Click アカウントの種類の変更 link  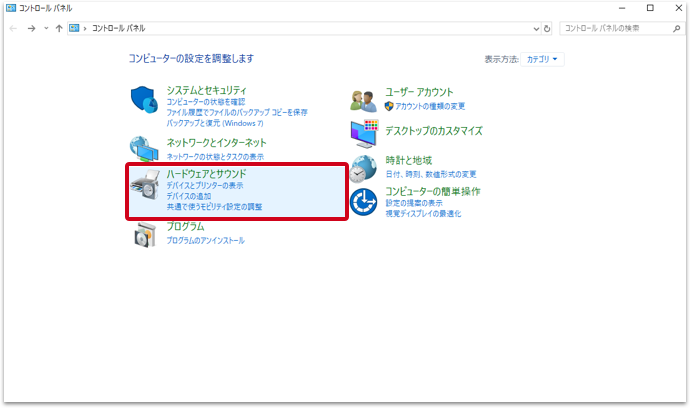(x=430, y=106)
